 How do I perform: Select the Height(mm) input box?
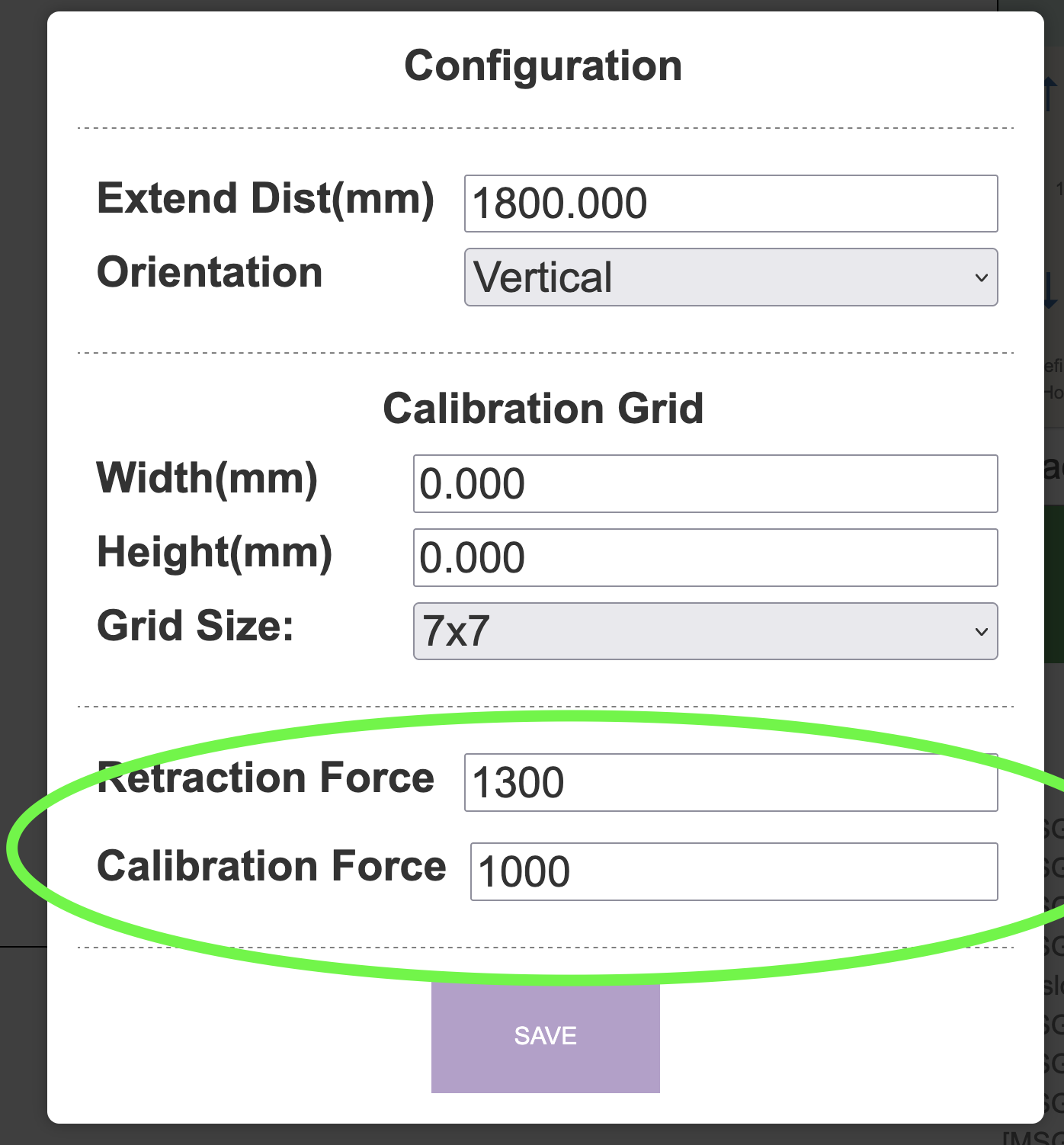tap(705, 558)
